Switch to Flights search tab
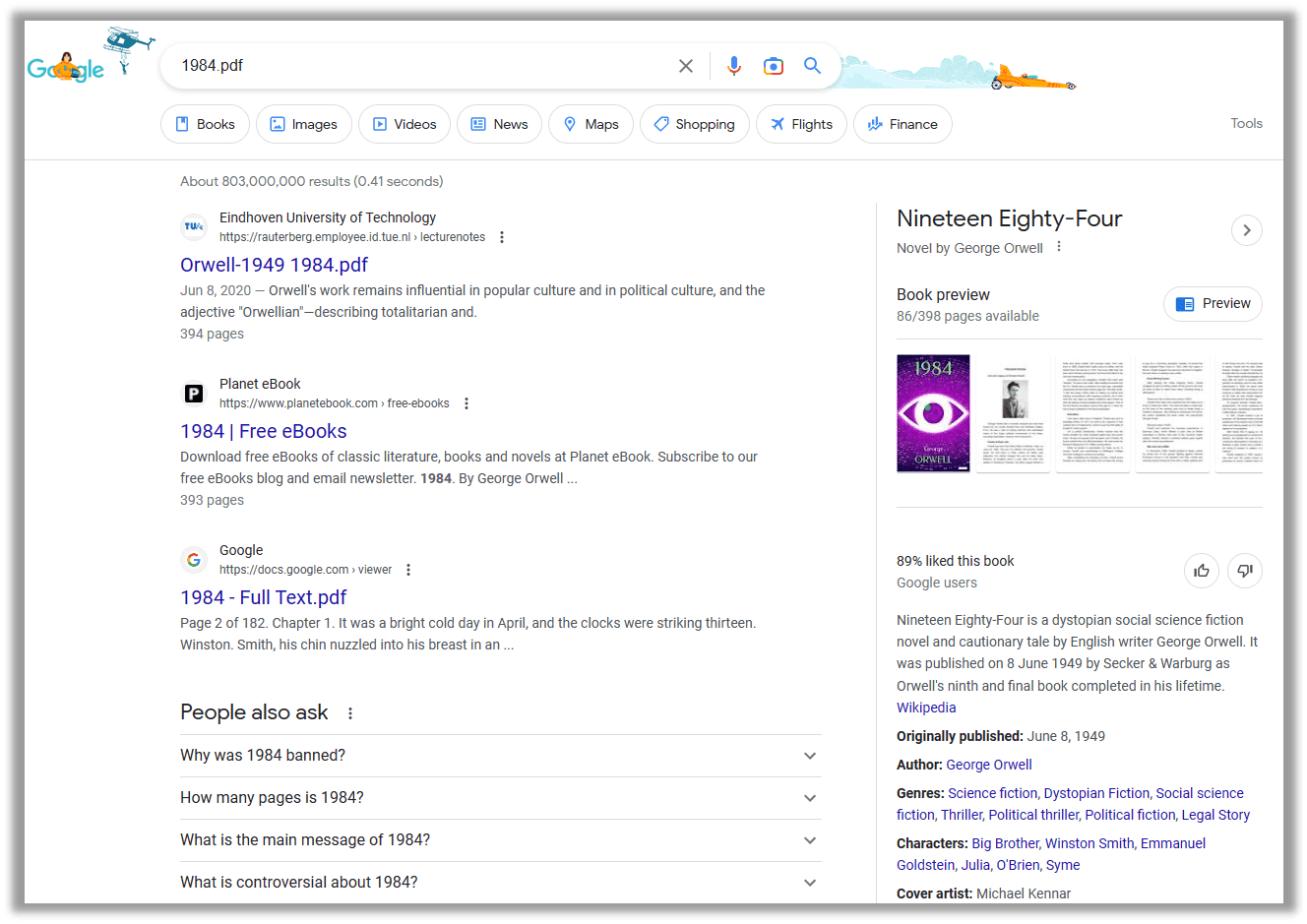 tap(801, 124)
